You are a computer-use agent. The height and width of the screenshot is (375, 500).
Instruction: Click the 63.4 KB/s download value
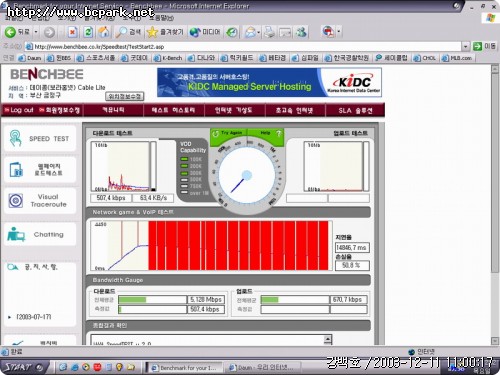tap(153, 198)
